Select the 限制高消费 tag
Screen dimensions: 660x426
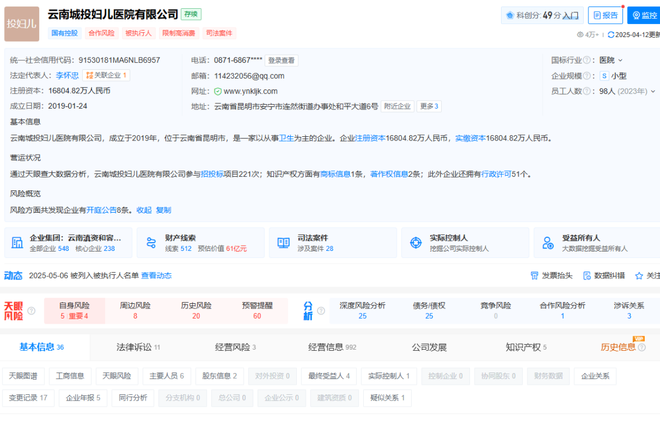click(x=178, y=33)
